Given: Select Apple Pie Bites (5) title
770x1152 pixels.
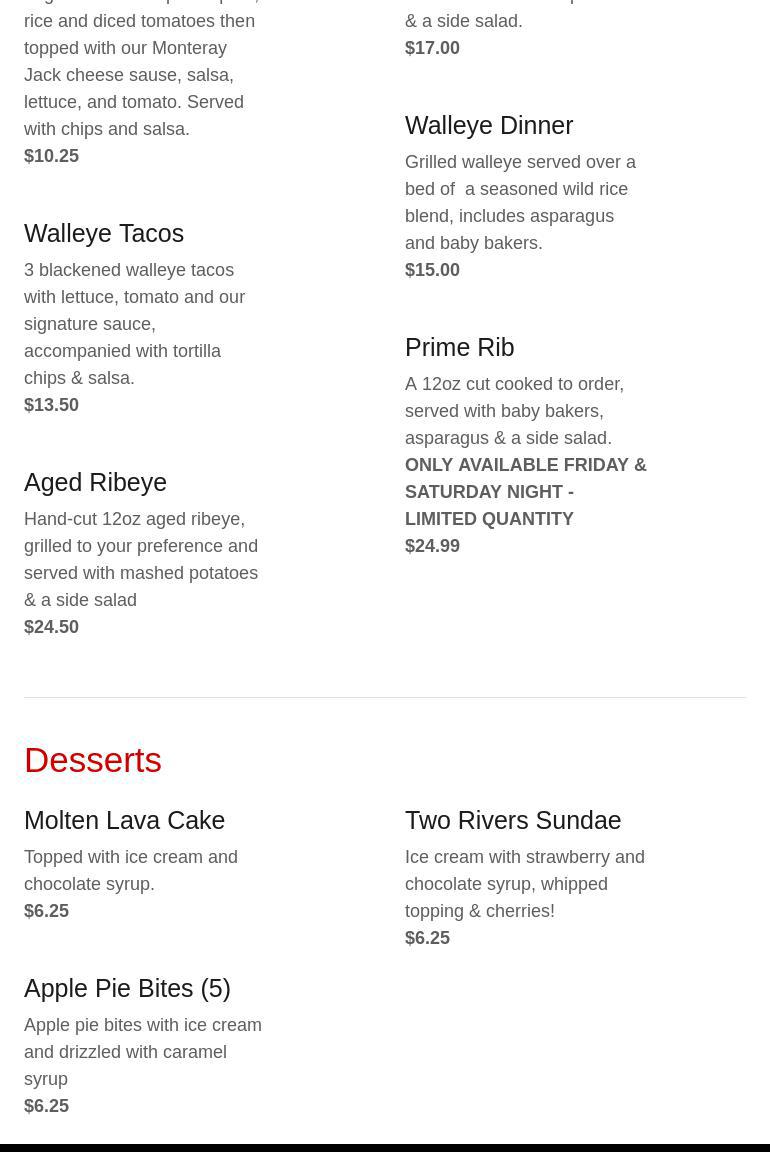Looking at the screenshot, I should [127, 989].
